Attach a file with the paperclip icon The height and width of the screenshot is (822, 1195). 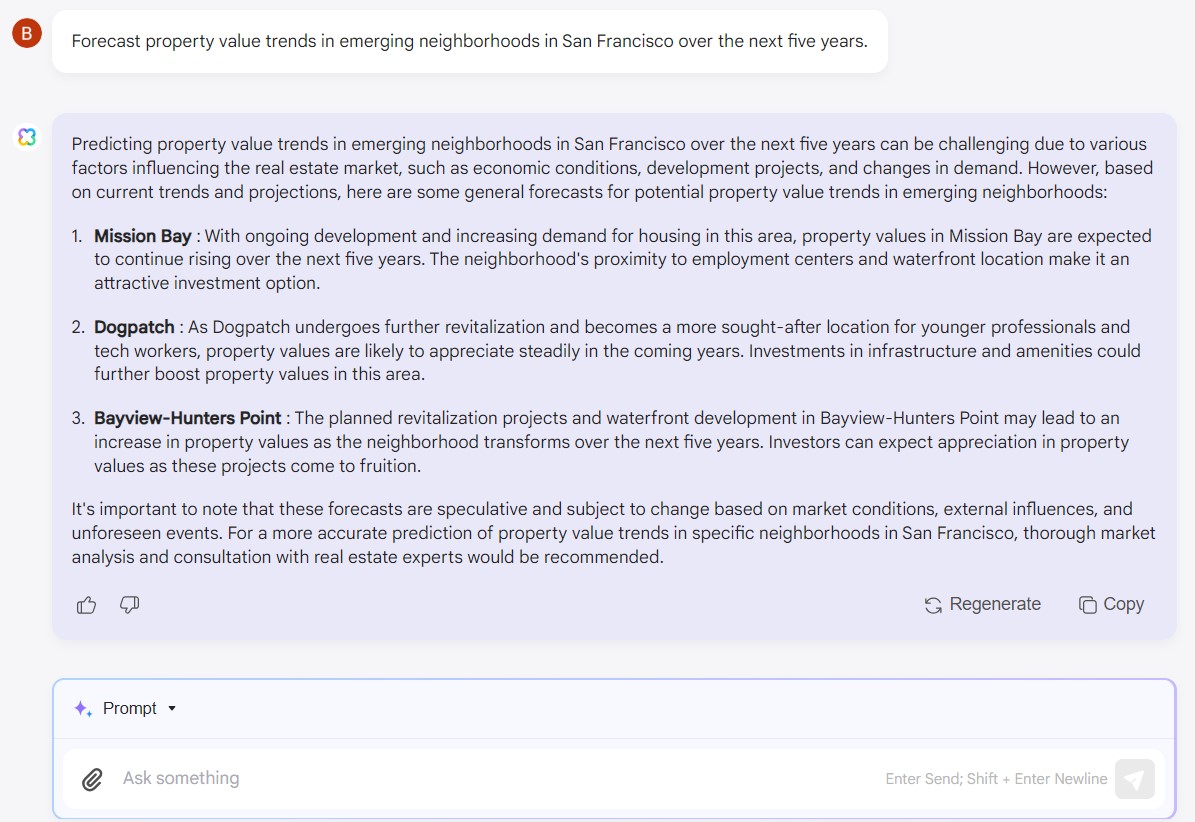pyautogui.click(x=92, y=779)
